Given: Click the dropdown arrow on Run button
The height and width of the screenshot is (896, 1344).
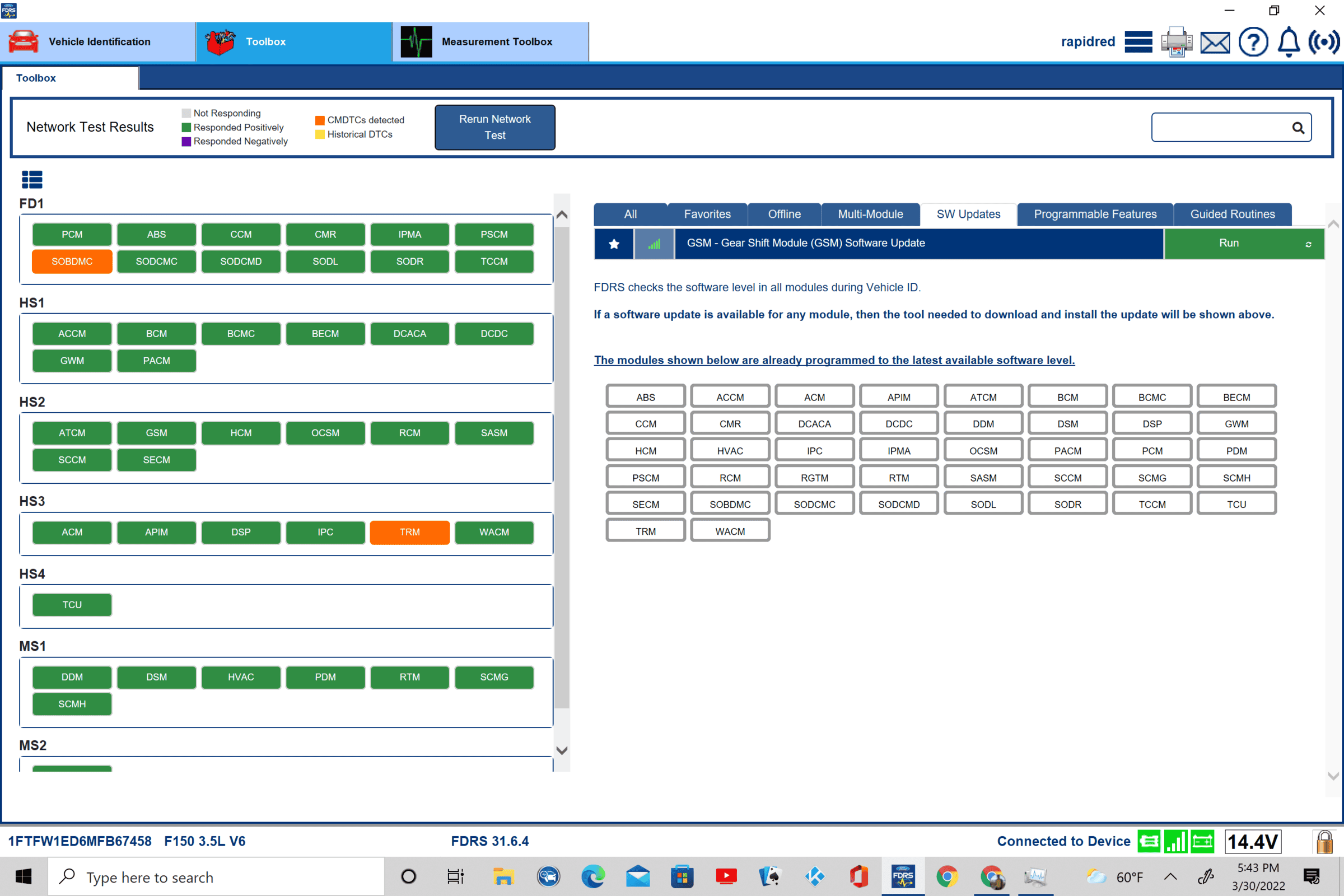Looking at the screenshot, I should point(1308,243).
